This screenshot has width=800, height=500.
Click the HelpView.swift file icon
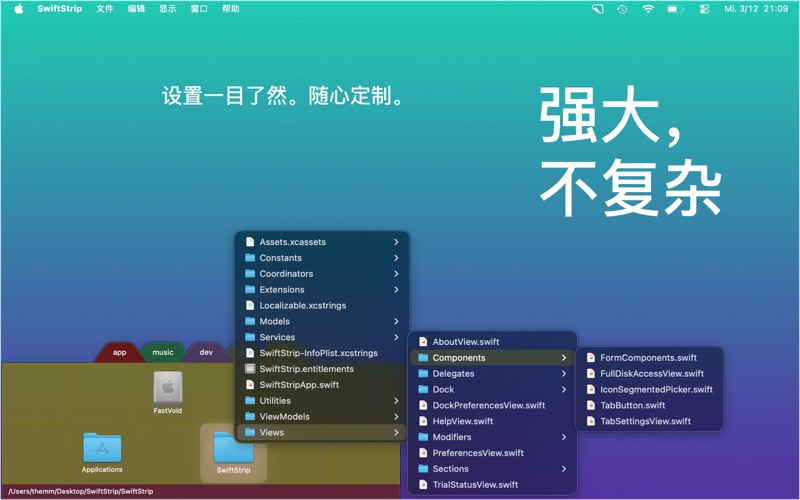coord(423,420)
